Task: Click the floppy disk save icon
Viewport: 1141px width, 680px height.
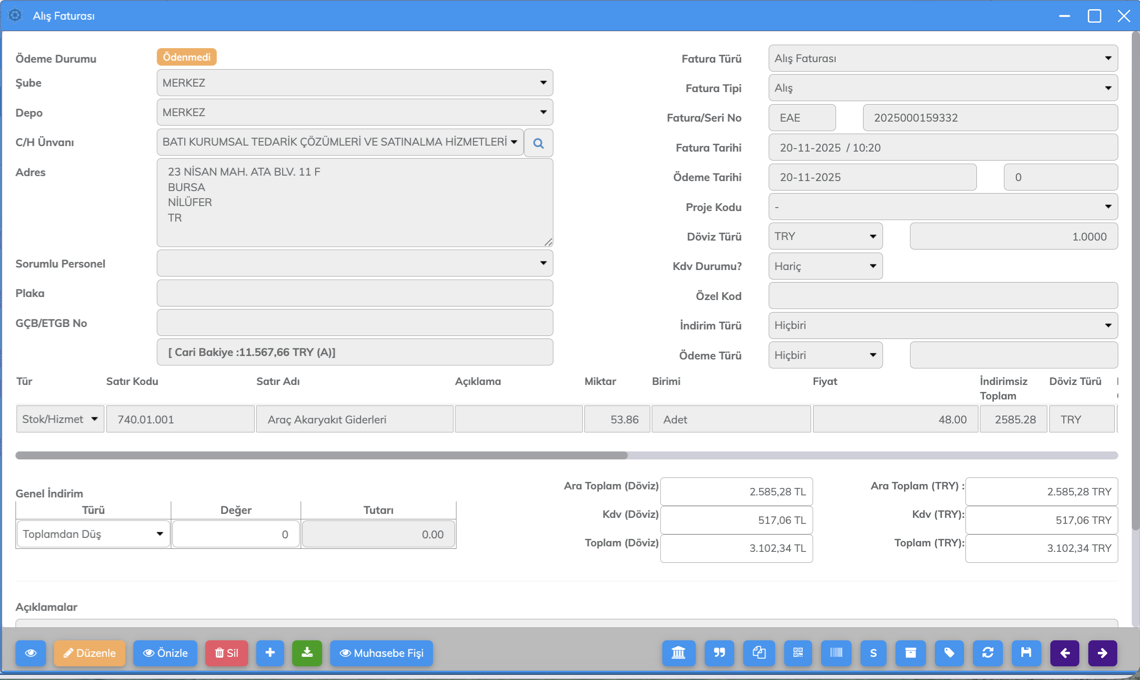Action: pyautogui.click(x=1026, y=653)
